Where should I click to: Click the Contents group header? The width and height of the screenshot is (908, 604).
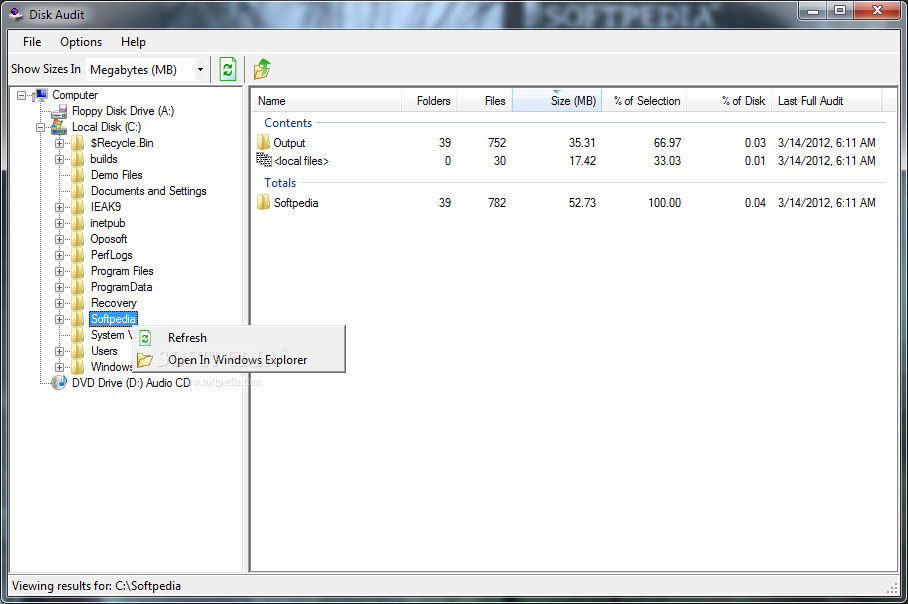[x=288, y=123]
